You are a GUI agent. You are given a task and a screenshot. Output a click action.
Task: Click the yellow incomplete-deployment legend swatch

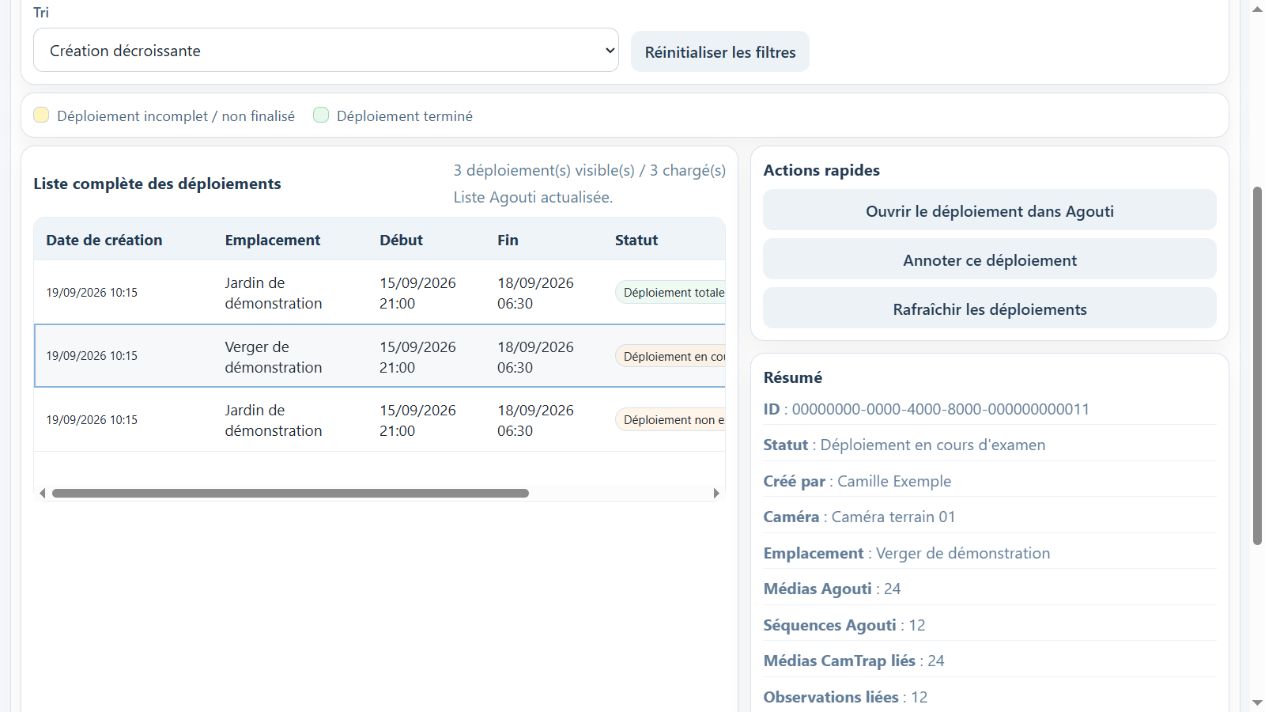click(41, 115)
